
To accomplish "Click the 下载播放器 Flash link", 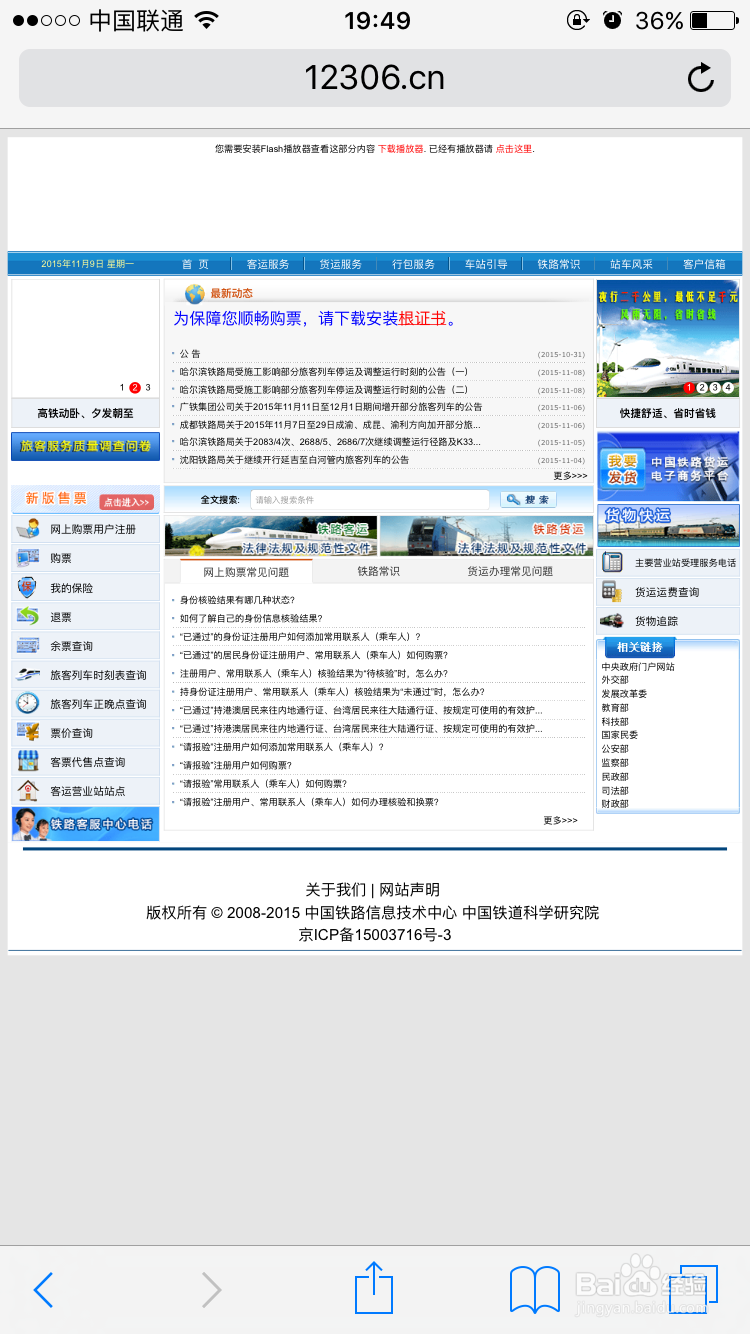I will 401,149.
